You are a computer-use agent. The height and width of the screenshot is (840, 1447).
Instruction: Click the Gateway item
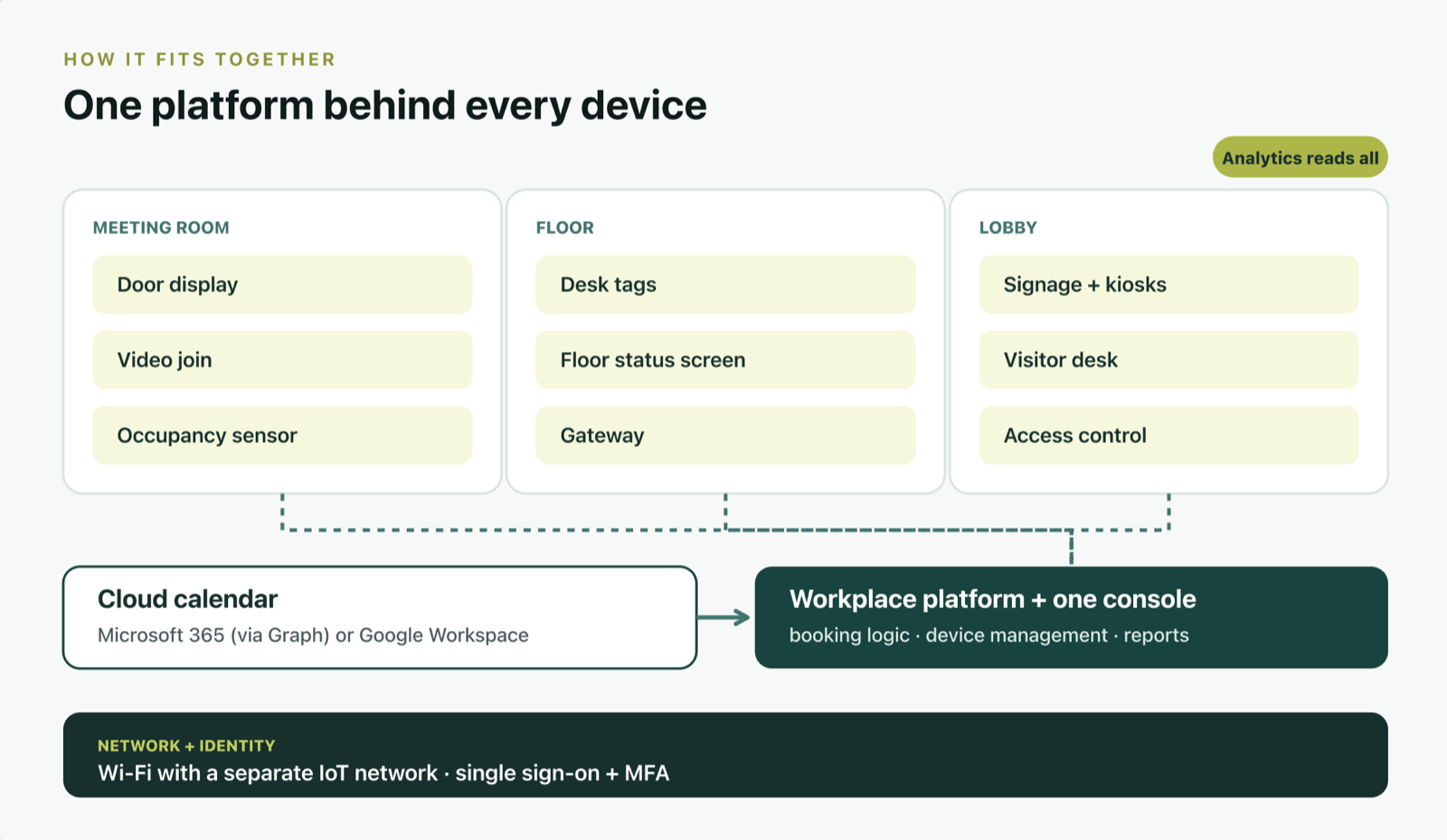[725, 435]
